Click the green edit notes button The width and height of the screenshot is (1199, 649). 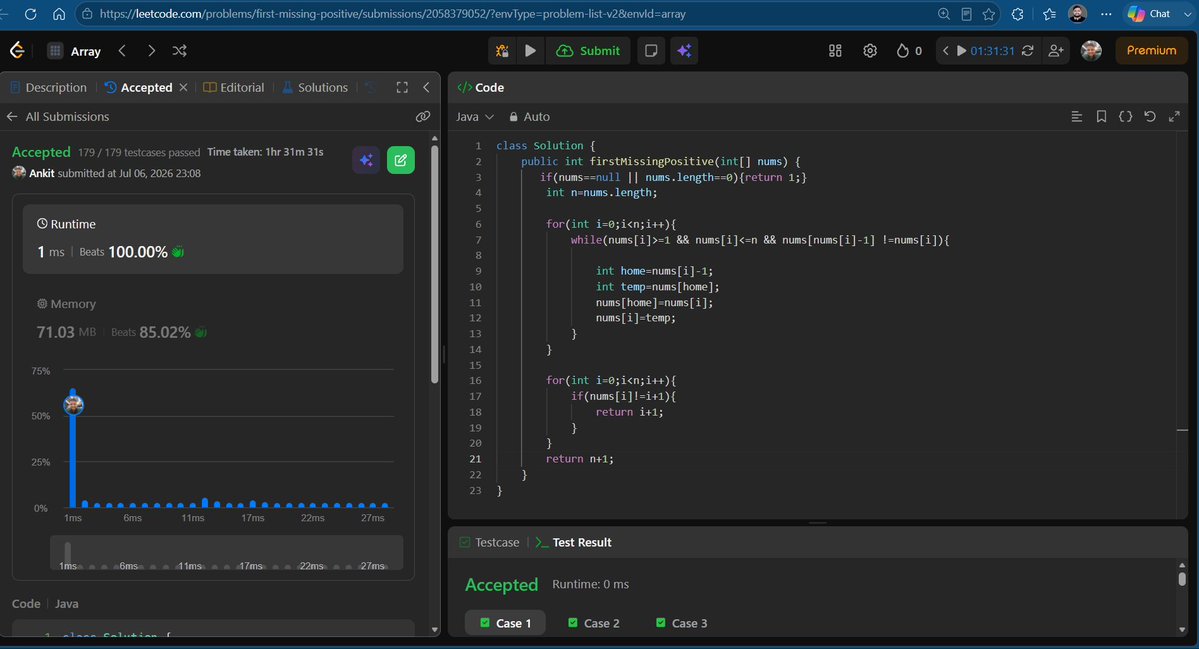point(401,160)
